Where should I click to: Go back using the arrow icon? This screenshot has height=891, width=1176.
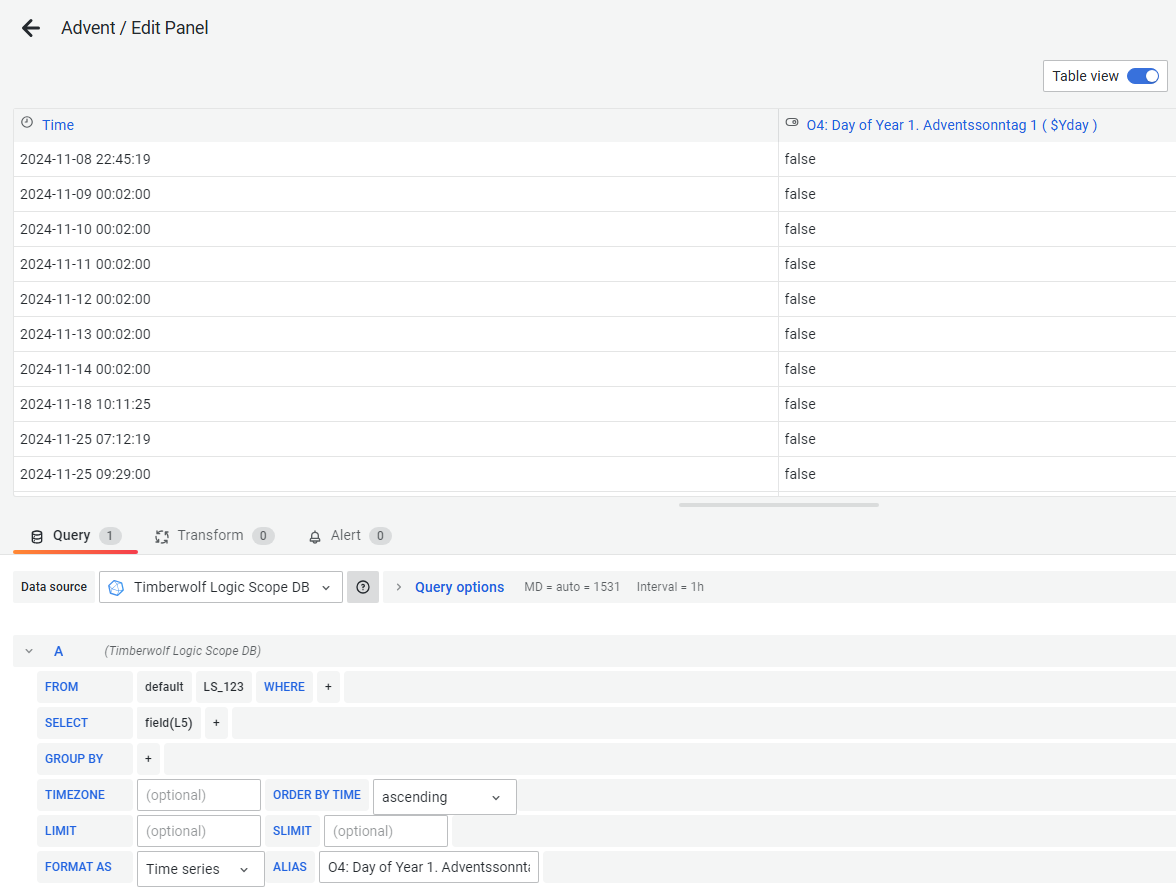pos(31,28)
